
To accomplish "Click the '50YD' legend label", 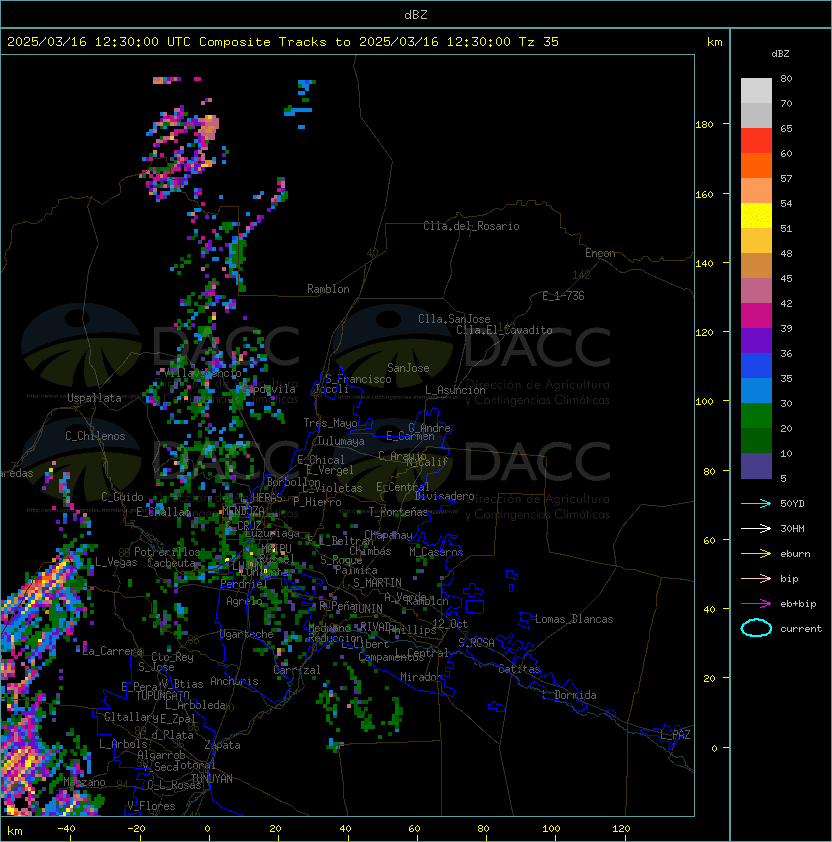I will [792, 504].
